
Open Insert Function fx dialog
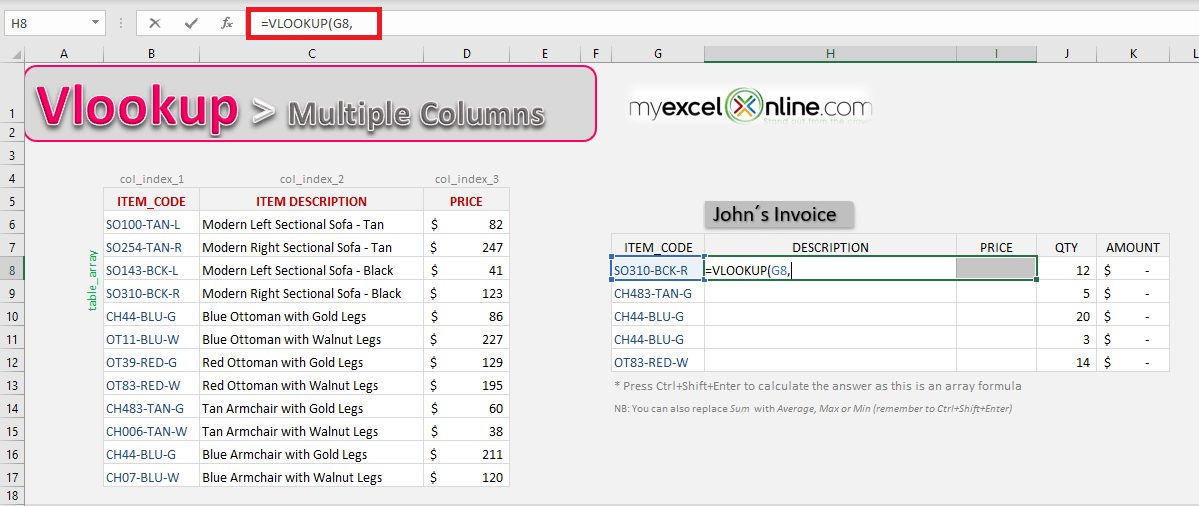coord(227,24)
